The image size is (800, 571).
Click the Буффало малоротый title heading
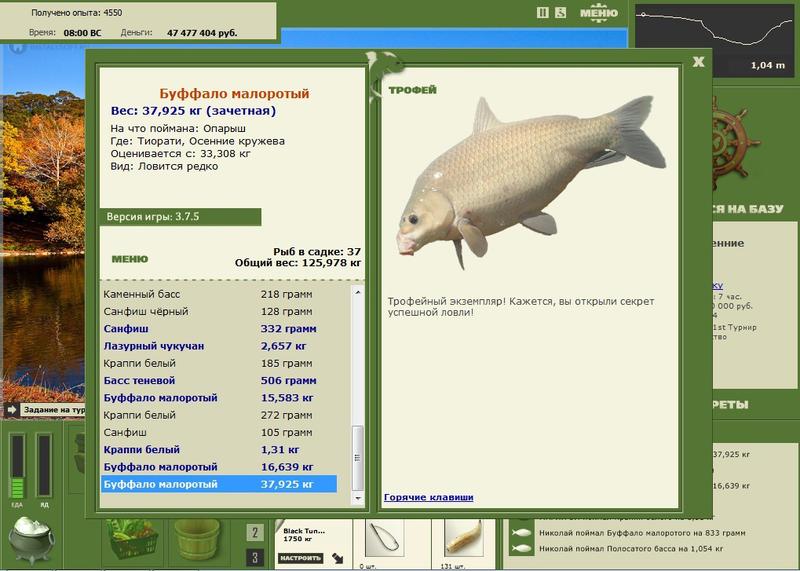pyautogui.click(x=234, y=93)
